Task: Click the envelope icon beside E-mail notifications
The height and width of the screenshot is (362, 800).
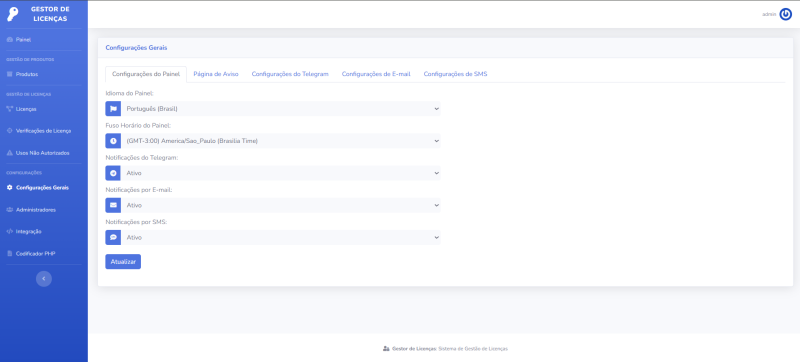Action: tap(113, 205)
